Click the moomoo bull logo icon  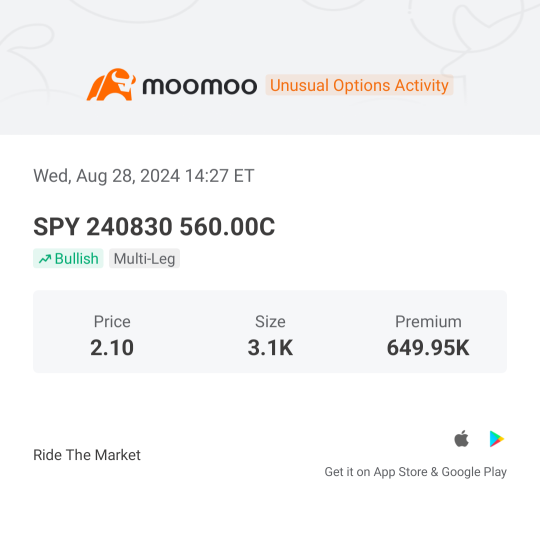point(111,85)
